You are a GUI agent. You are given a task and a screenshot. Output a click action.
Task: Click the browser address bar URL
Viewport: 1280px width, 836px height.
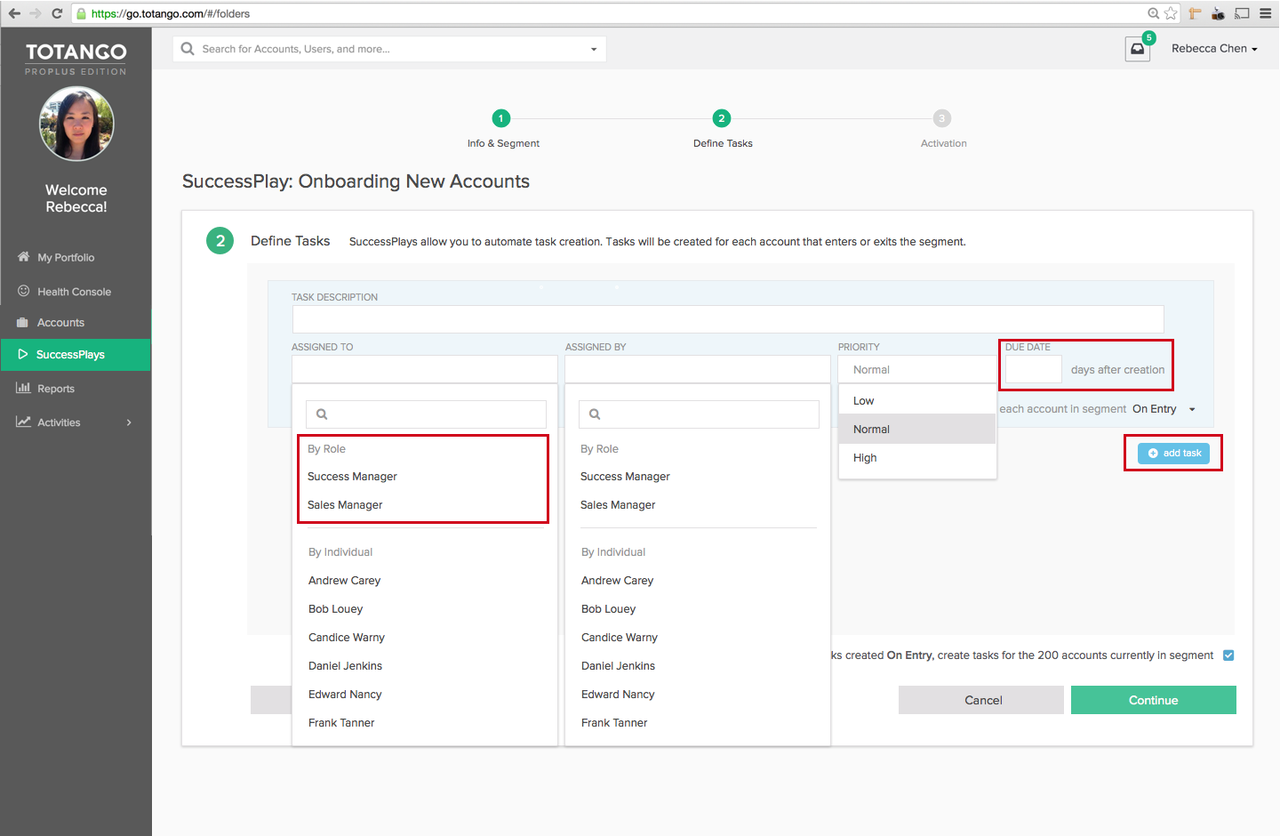[170, 14]
